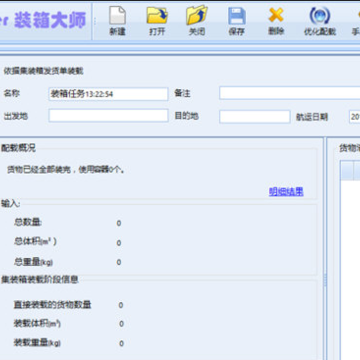
Task: Click the 名称 name input field
Action: 108,94
